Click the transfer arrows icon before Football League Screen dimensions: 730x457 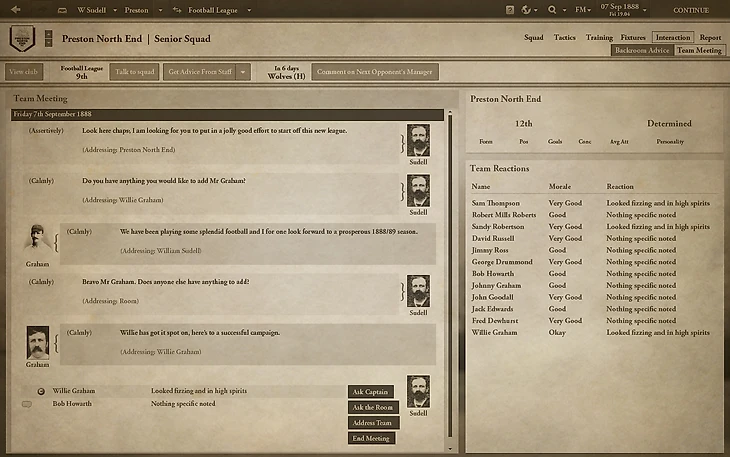coord(179,10)
